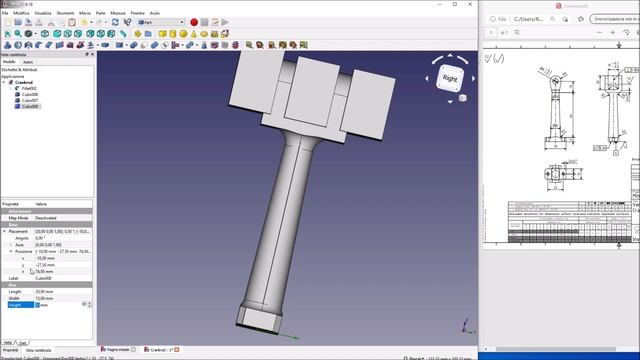Expand the Asse property row

(11, 245)
